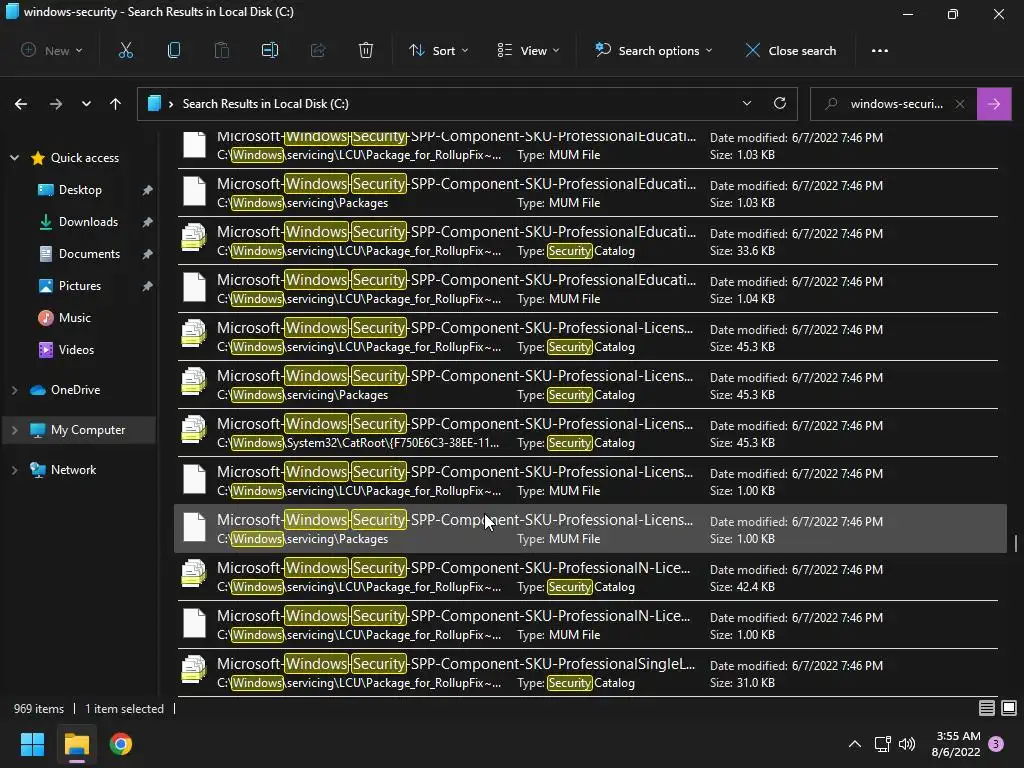Open the Windows Start menu
Viewport: 1024px width, 768px height.
[x=32, y=744]
